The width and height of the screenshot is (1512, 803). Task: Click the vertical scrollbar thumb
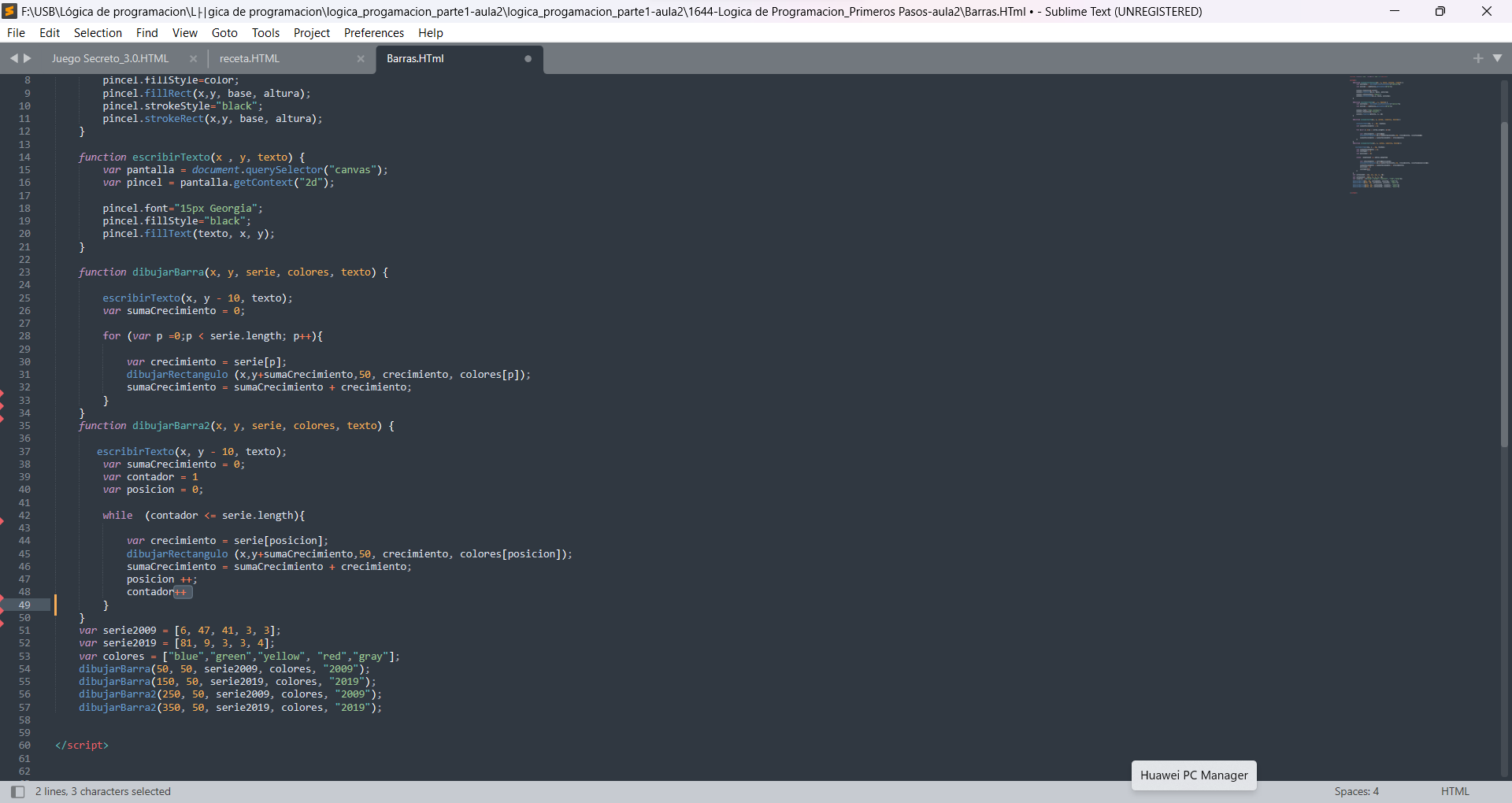(x=1504, y=285)
